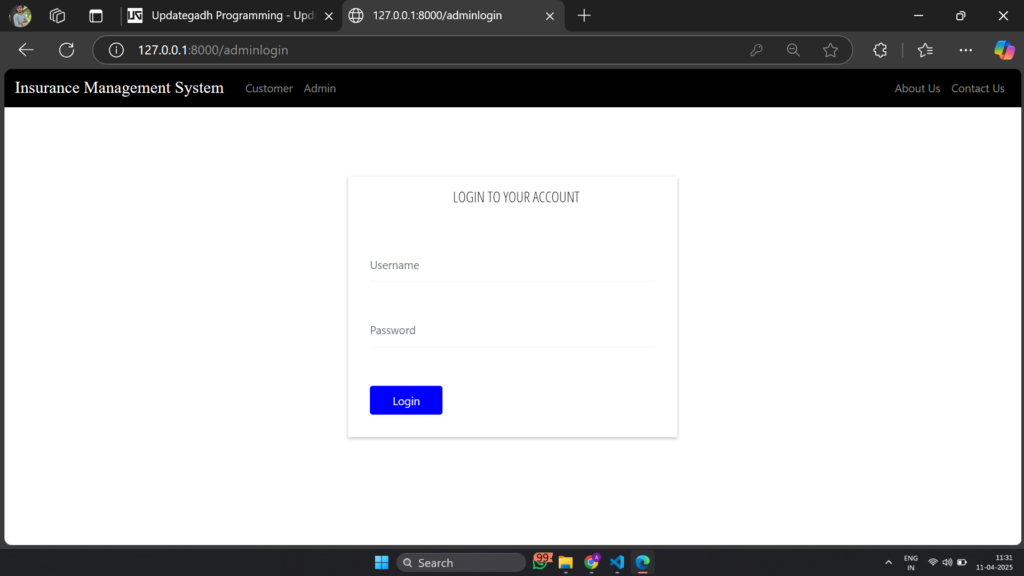Open the battery tray icon
This screenshot has width=1024, height=576.
point(962,562)
